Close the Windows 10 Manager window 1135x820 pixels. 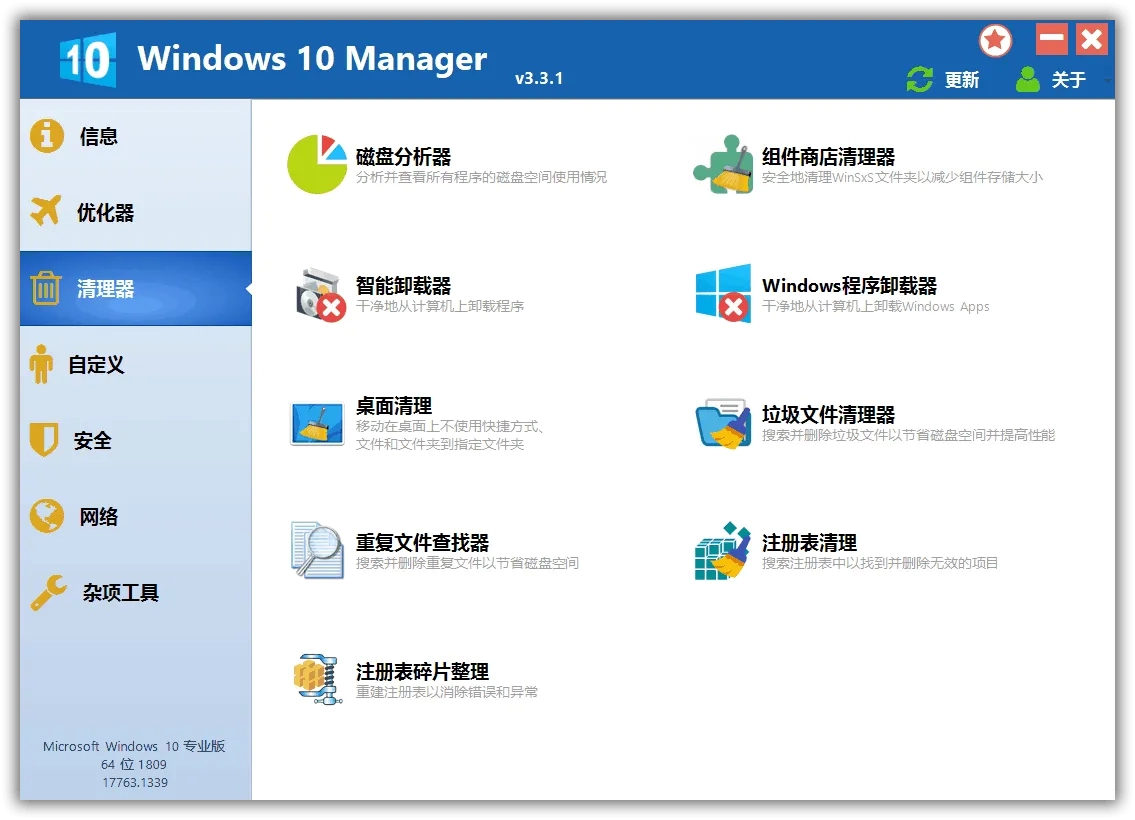(1092, 39)
